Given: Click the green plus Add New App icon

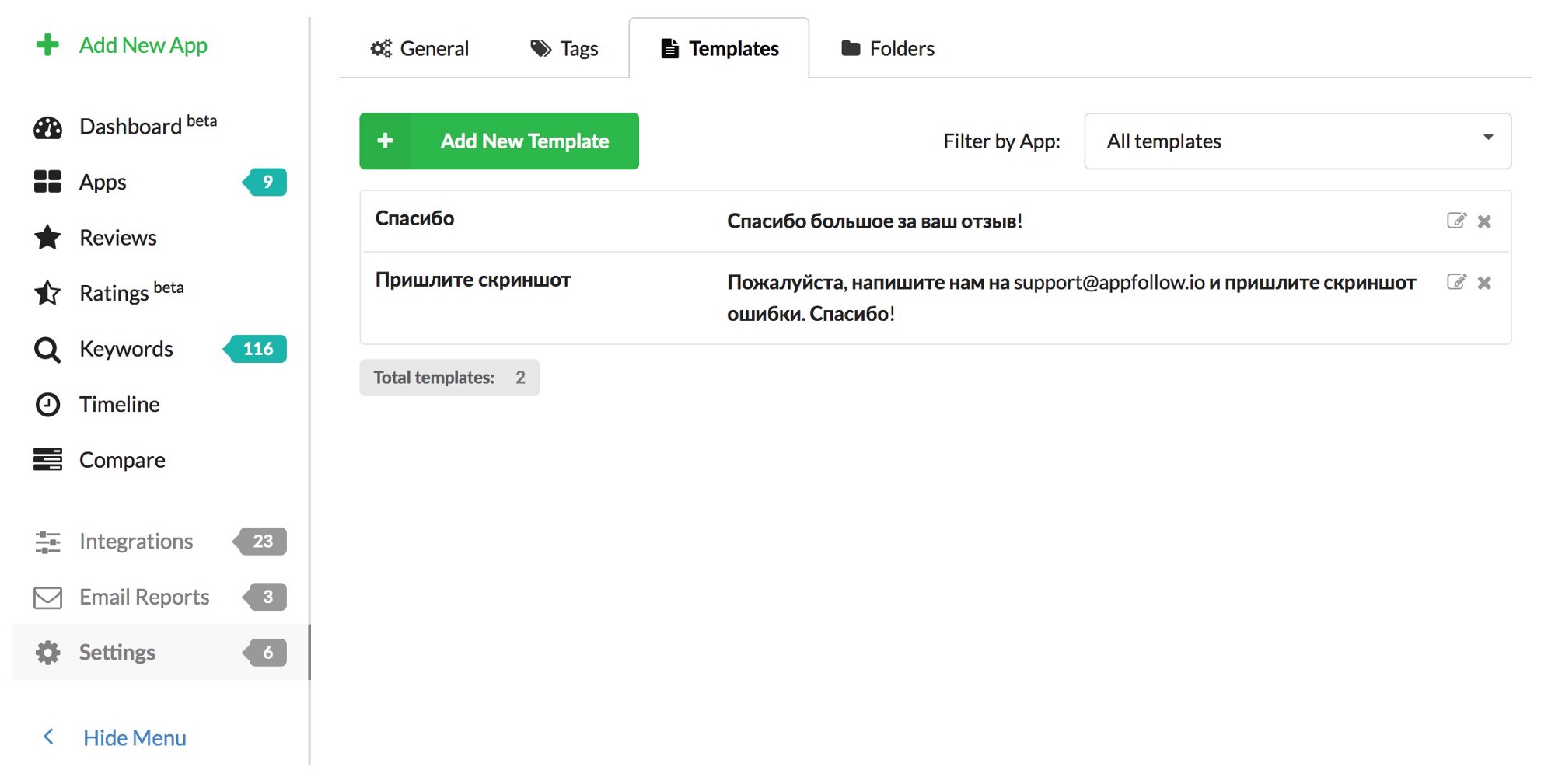Looking at the screenshot, I should click(x=47, y=45).
